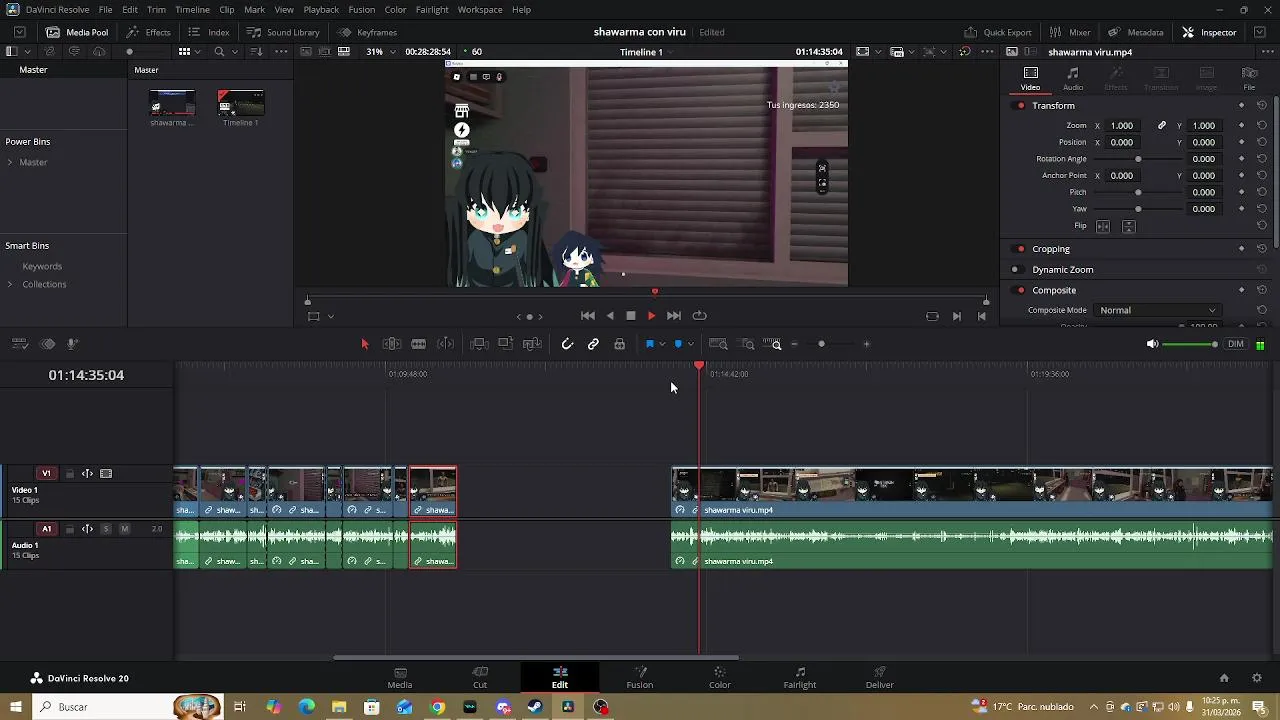Play the timeline in reverse
The height and width of the screenshot is (720, 1280).
click(610, 316)
